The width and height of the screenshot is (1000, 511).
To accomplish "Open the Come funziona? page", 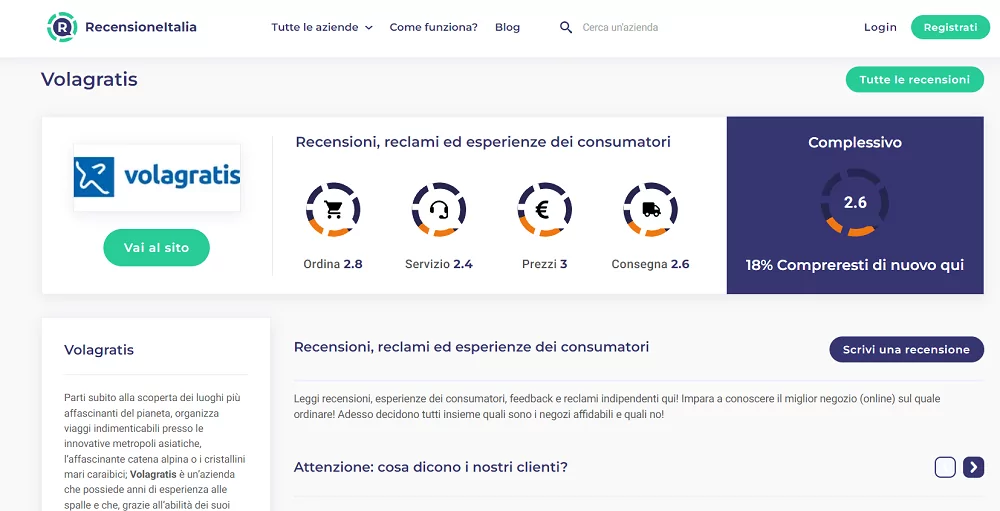I will (x=434, y=27).
